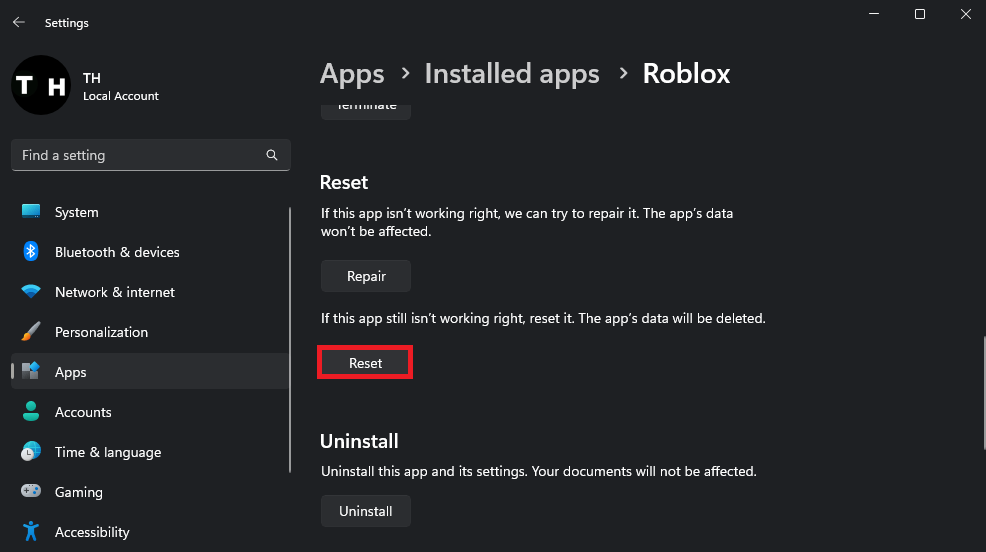Image resolution: width=986 pixels, height=552 pixels.
Task: Click the System monitor icon
Action: point(31,211)
